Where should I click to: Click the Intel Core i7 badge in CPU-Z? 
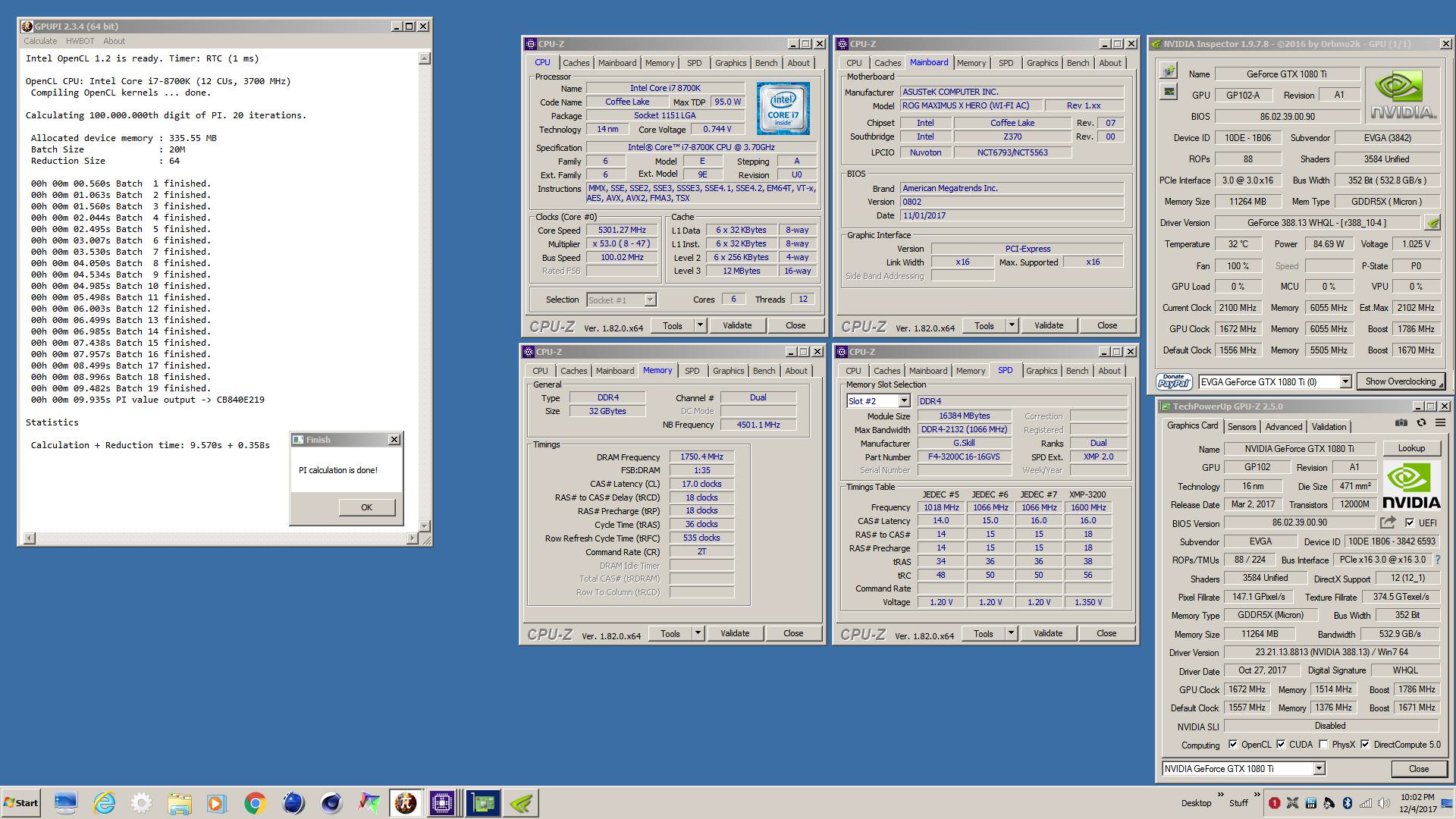click(x=783, y=108)
